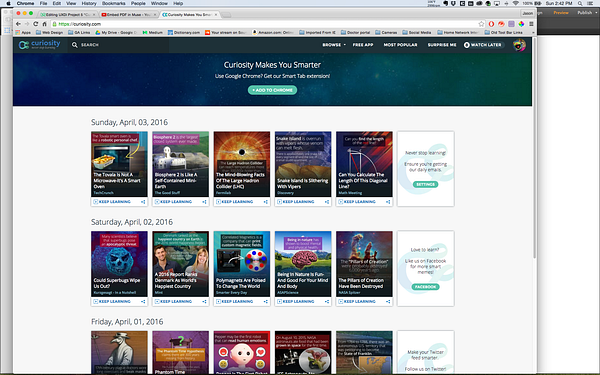Image resolution: width=600 pixels, height=375 pixels.
Task: Keep Learning on Polymagnets card
Action: click(235, 302)
